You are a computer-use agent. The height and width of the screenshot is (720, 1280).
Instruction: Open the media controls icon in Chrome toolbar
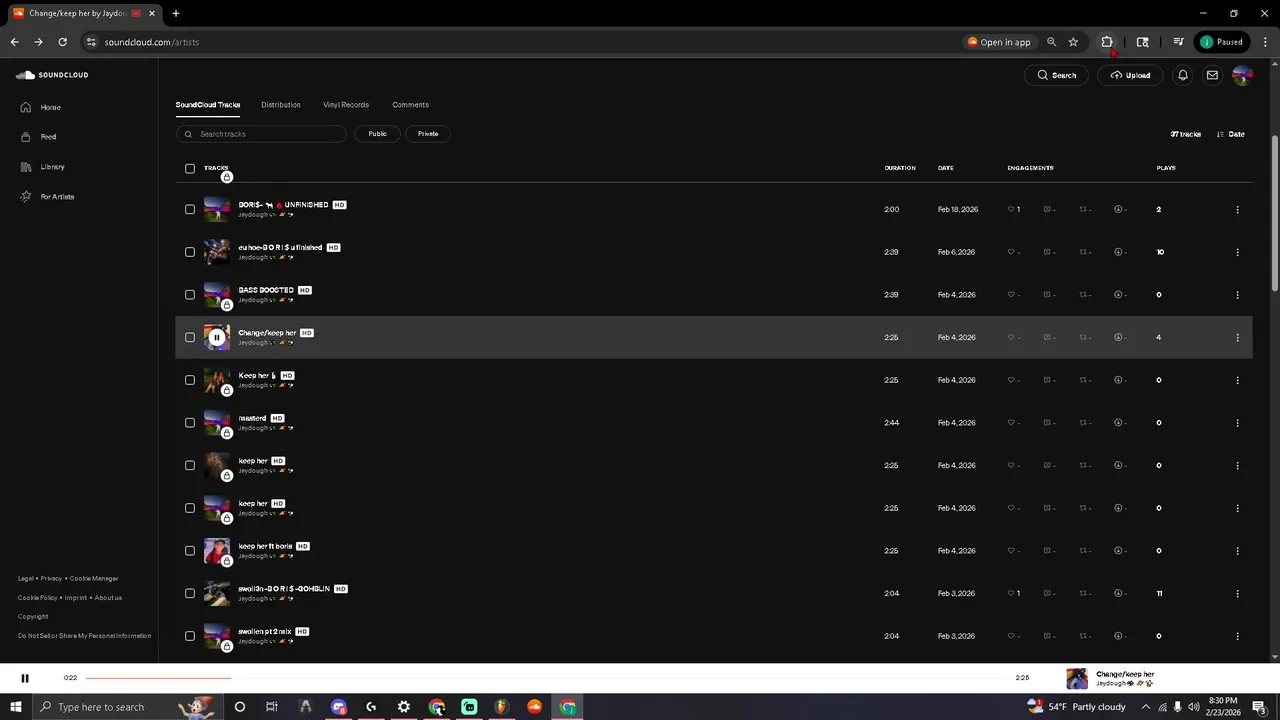click(1178, 42)
